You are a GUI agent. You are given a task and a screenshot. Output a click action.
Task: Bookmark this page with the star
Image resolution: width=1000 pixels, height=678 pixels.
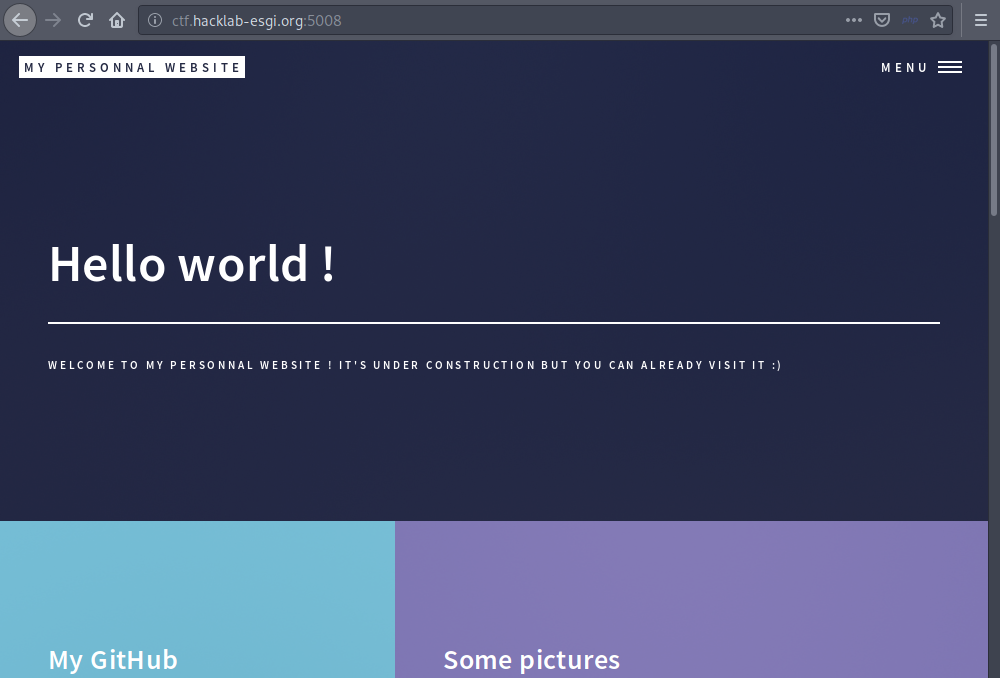(x=937, y=20)
